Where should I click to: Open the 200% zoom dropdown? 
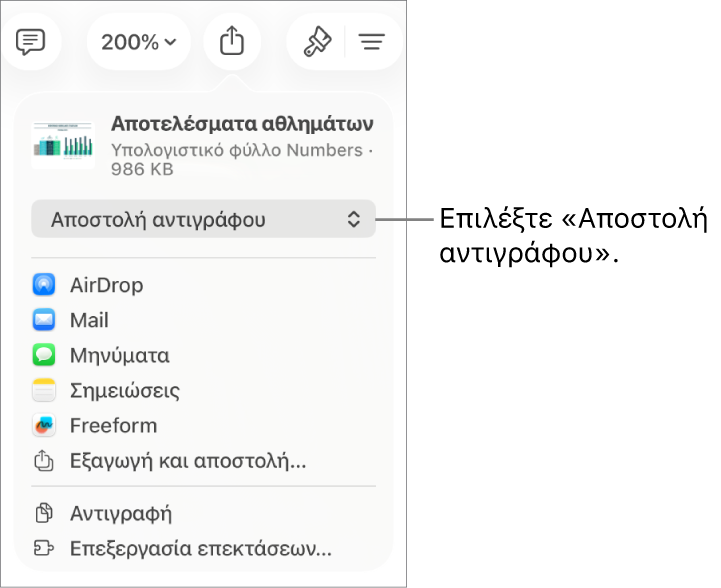[138, 42]
